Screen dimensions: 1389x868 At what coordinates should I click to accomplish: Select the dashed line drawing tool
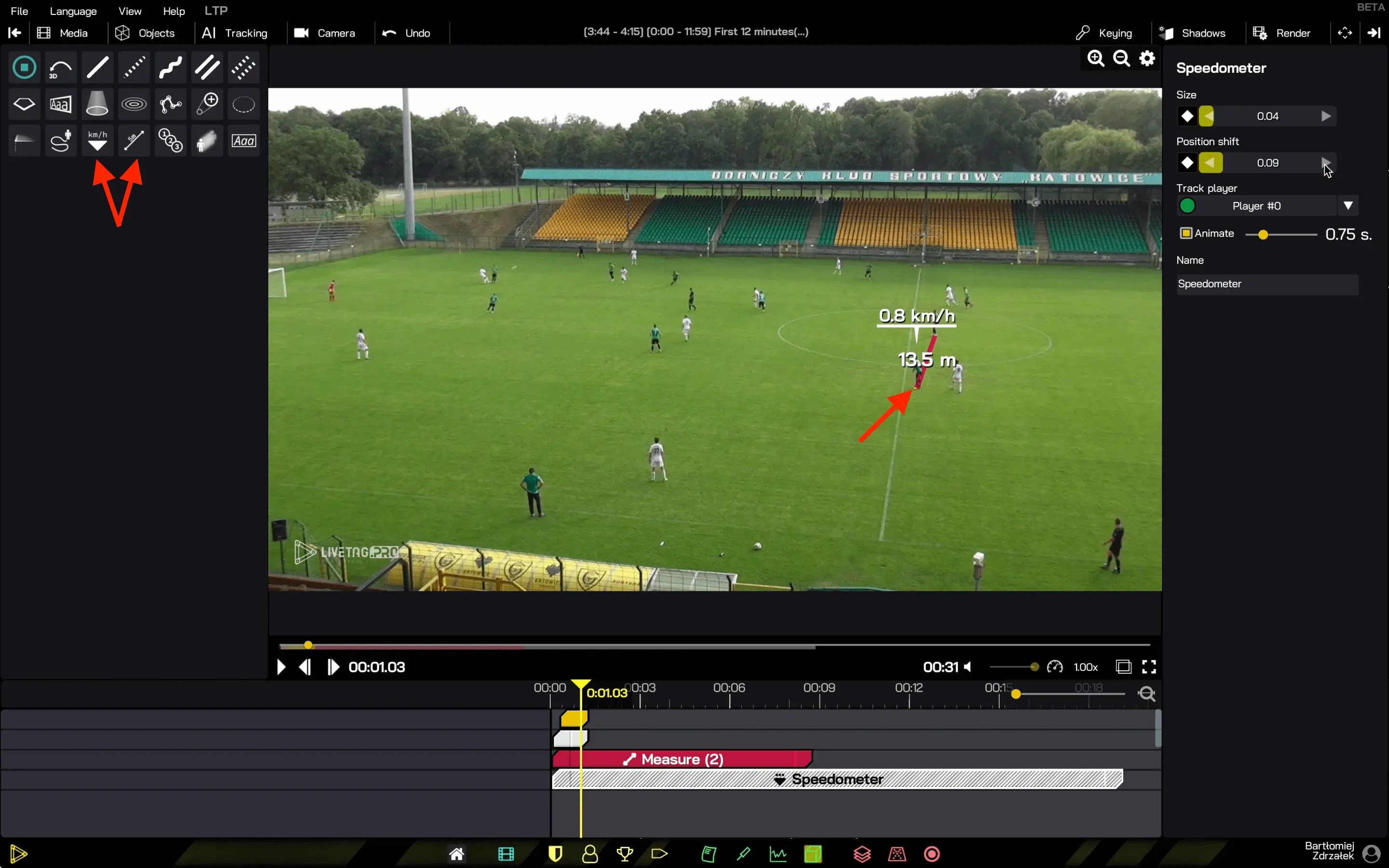tap(134, 67)
